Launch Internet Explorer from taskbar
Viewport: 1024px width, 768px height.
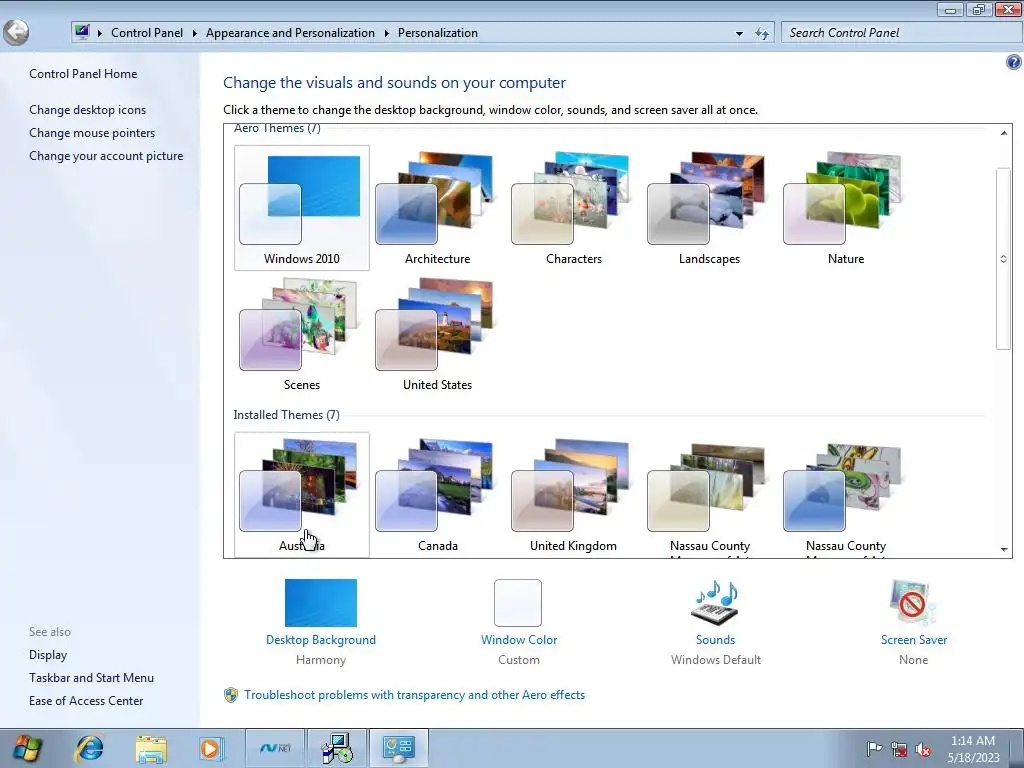click(89, 748)
